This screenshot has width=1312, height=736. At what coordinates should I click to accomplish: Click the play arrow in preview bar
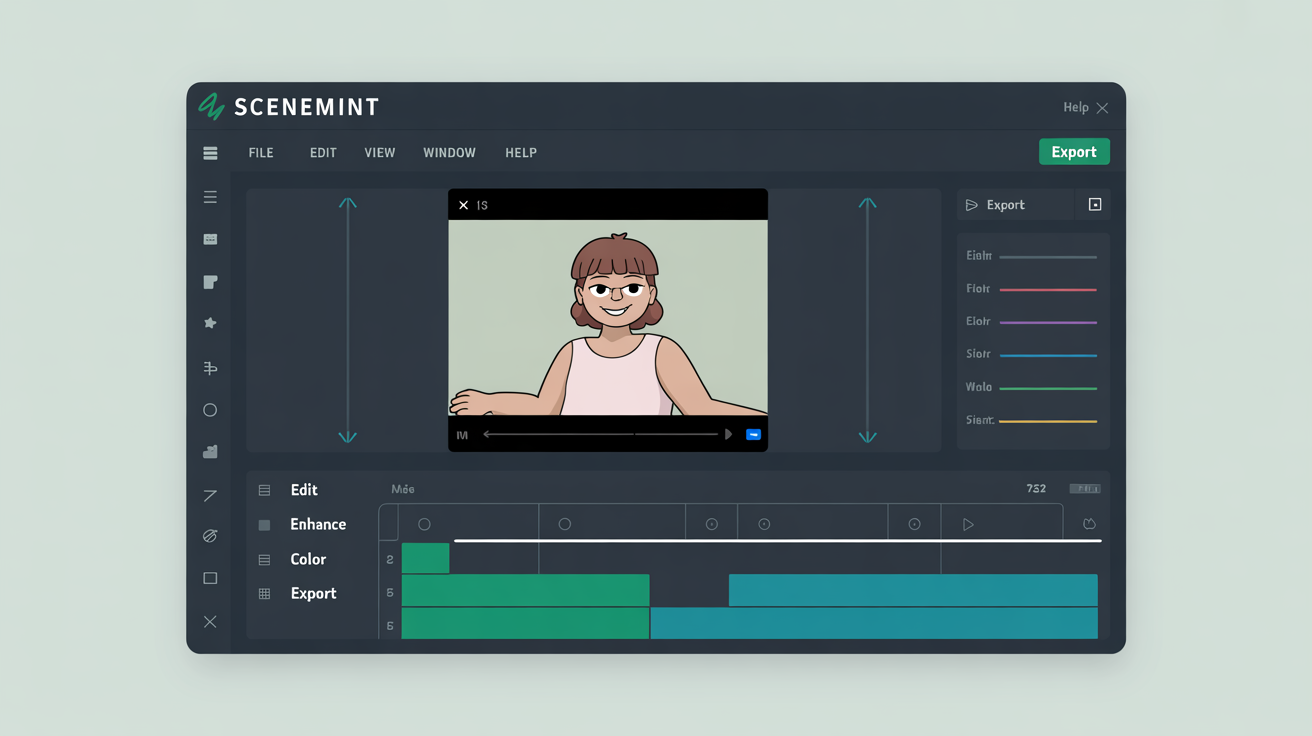coord(729,434)
